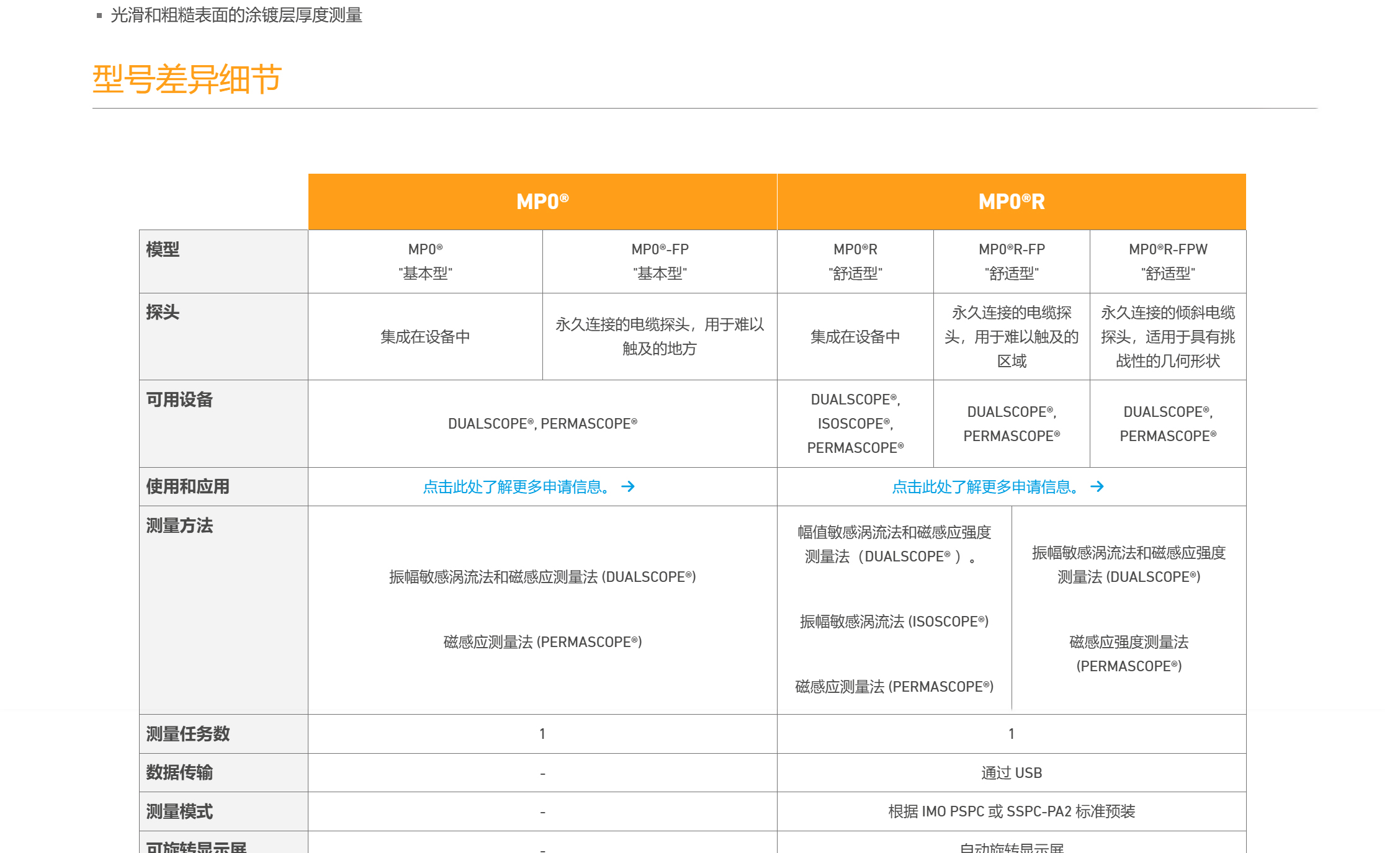Screen dimensions: 1400x853
Task: Click the orange MP0®R column header
Action: pyautogui.click(x=1012, y=202)
